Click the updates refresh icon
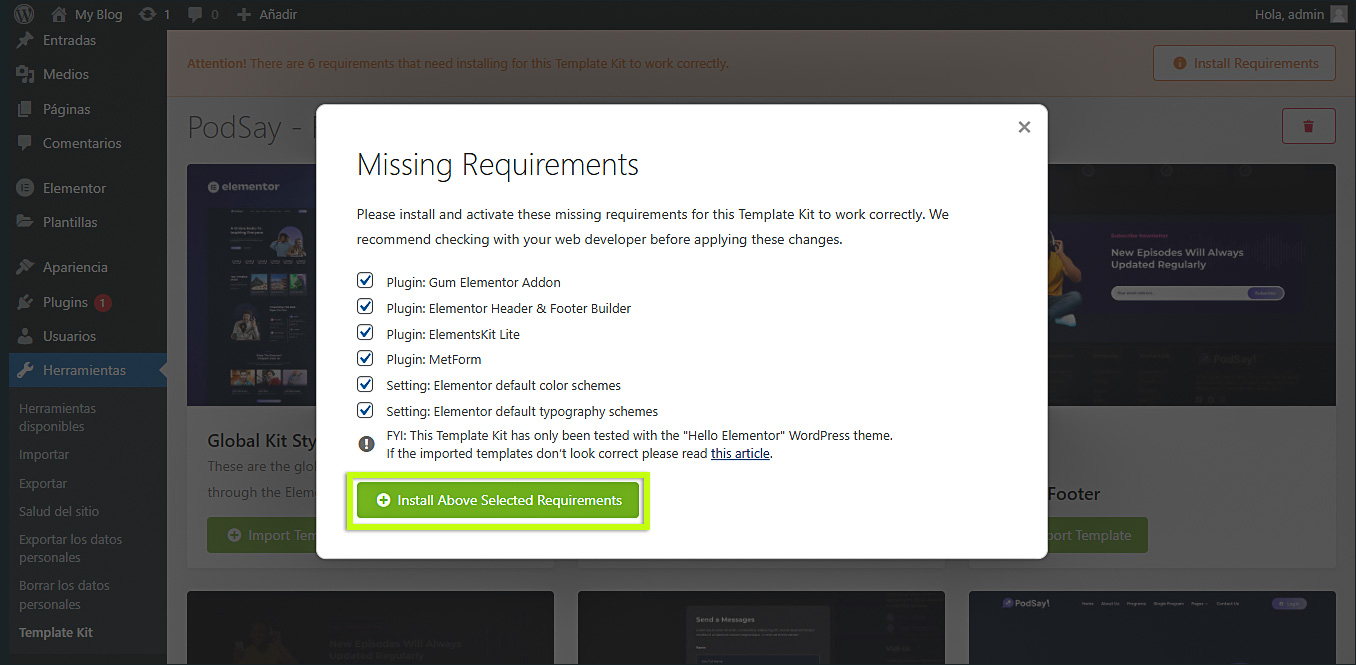 (147, 14)
